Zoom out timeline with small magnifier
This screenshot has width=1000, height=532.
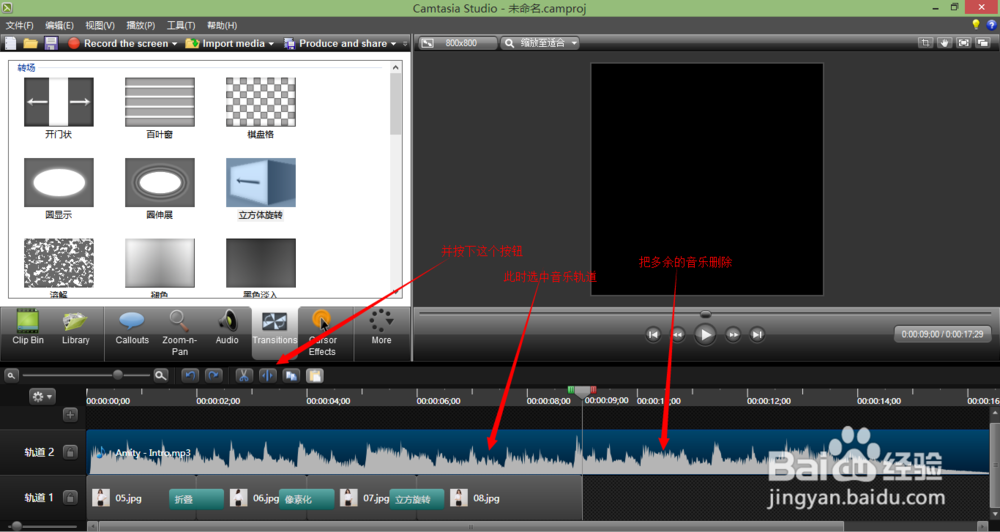pos(11,376)
